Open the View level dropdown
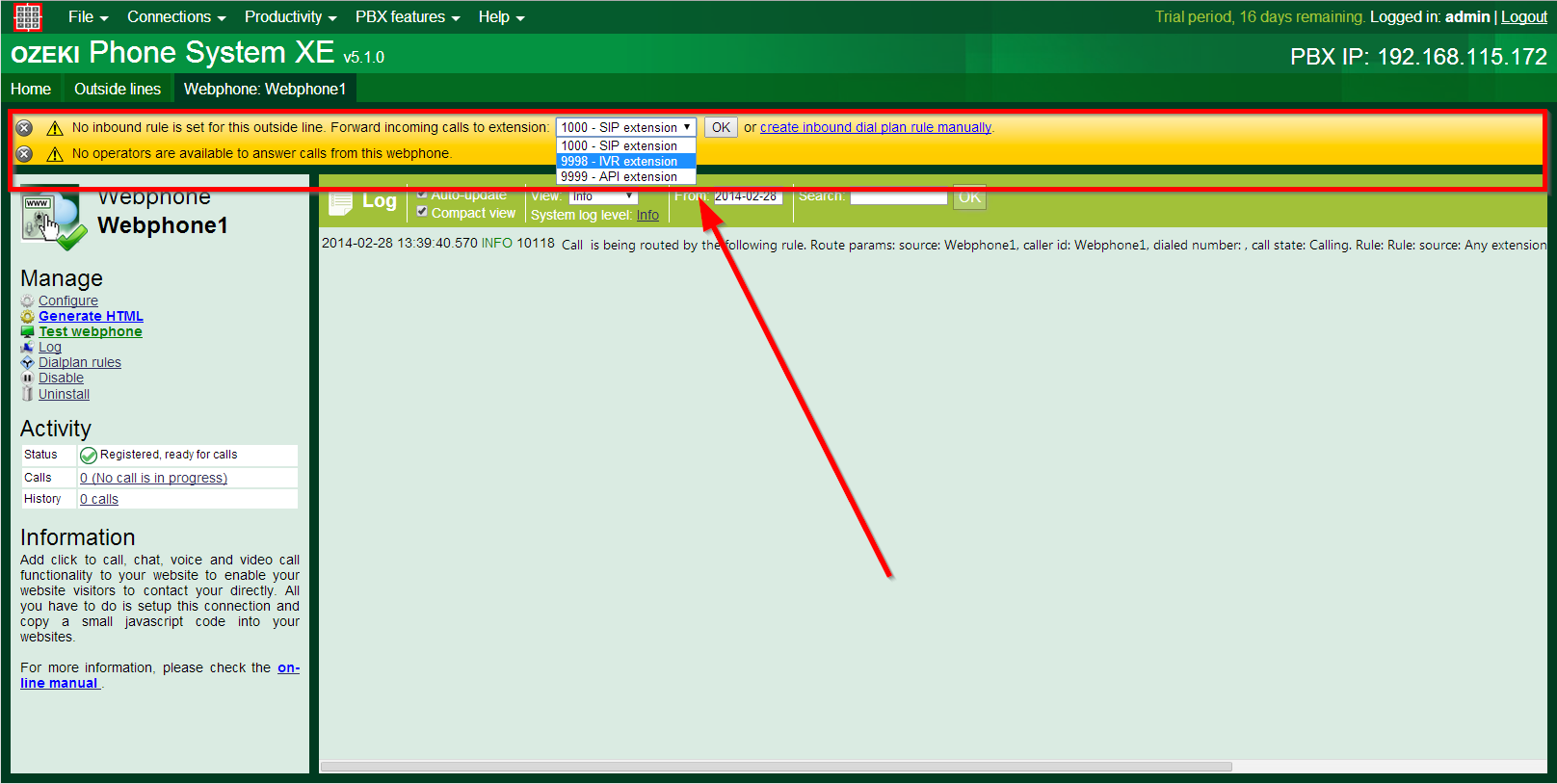This screenshot has width=1557, height=784. tap(603, 196)
